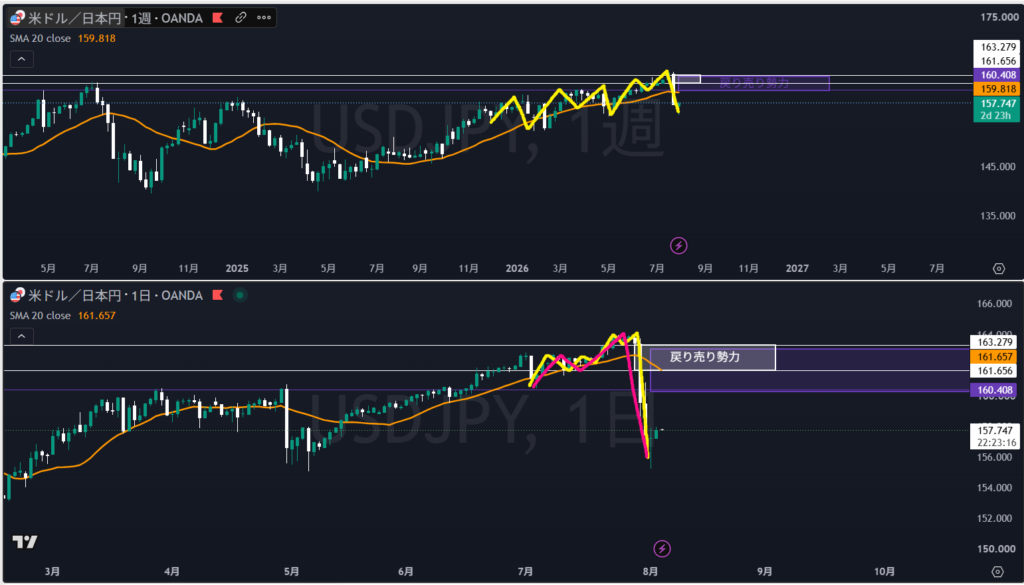Select SMA 20 close 159.818 indicator legend
This screenshot has height=585, width=1024.
click(63, 39)
